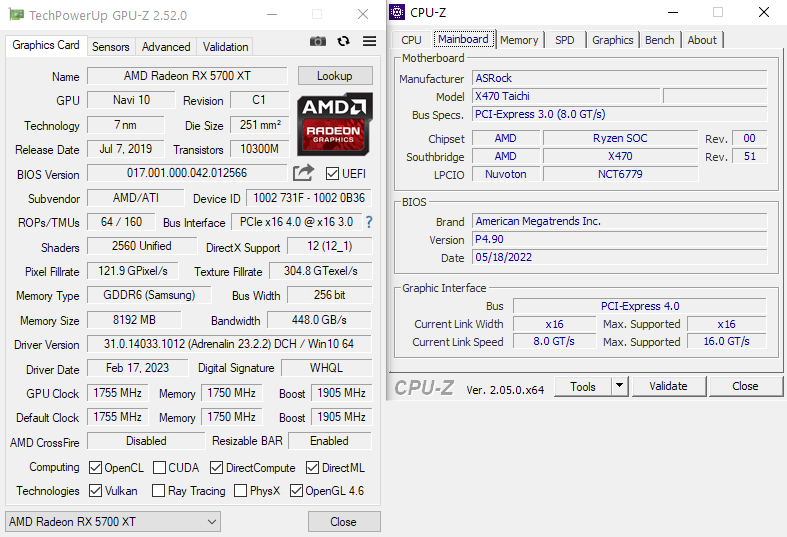Toggle the DirectML checkbox
This screenshot has height=537, width=787.
(x=312, y=468)
